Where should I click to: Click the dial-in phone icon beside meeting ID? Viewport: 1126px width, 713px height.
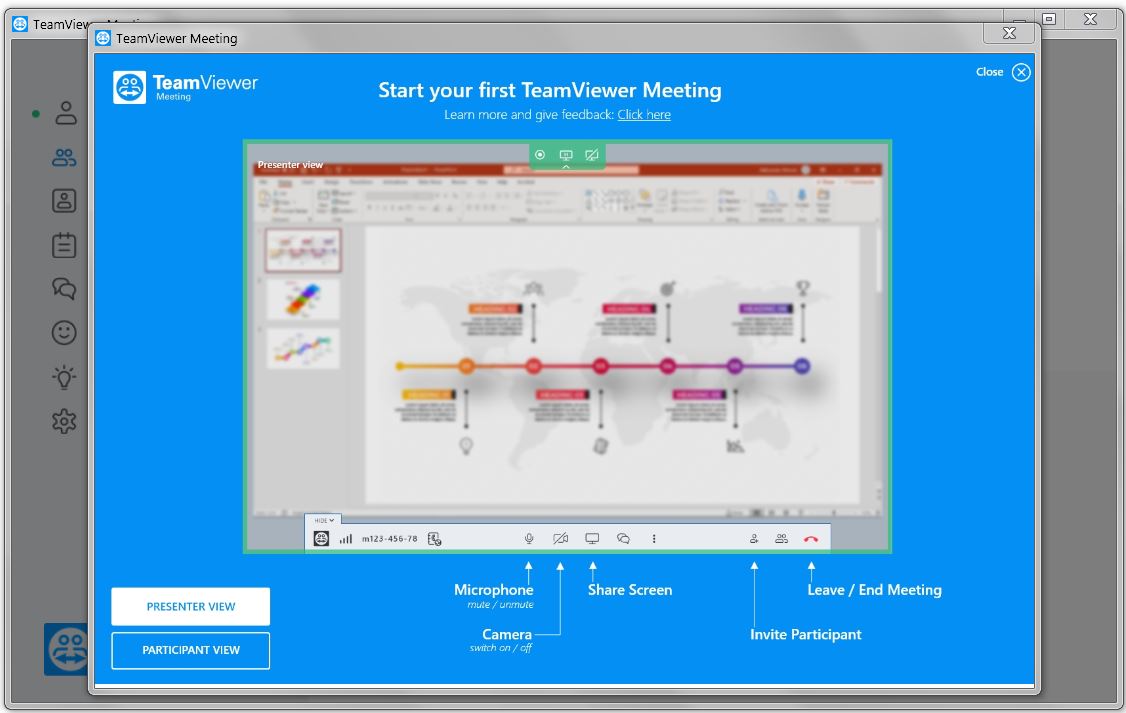click(434, 539)
